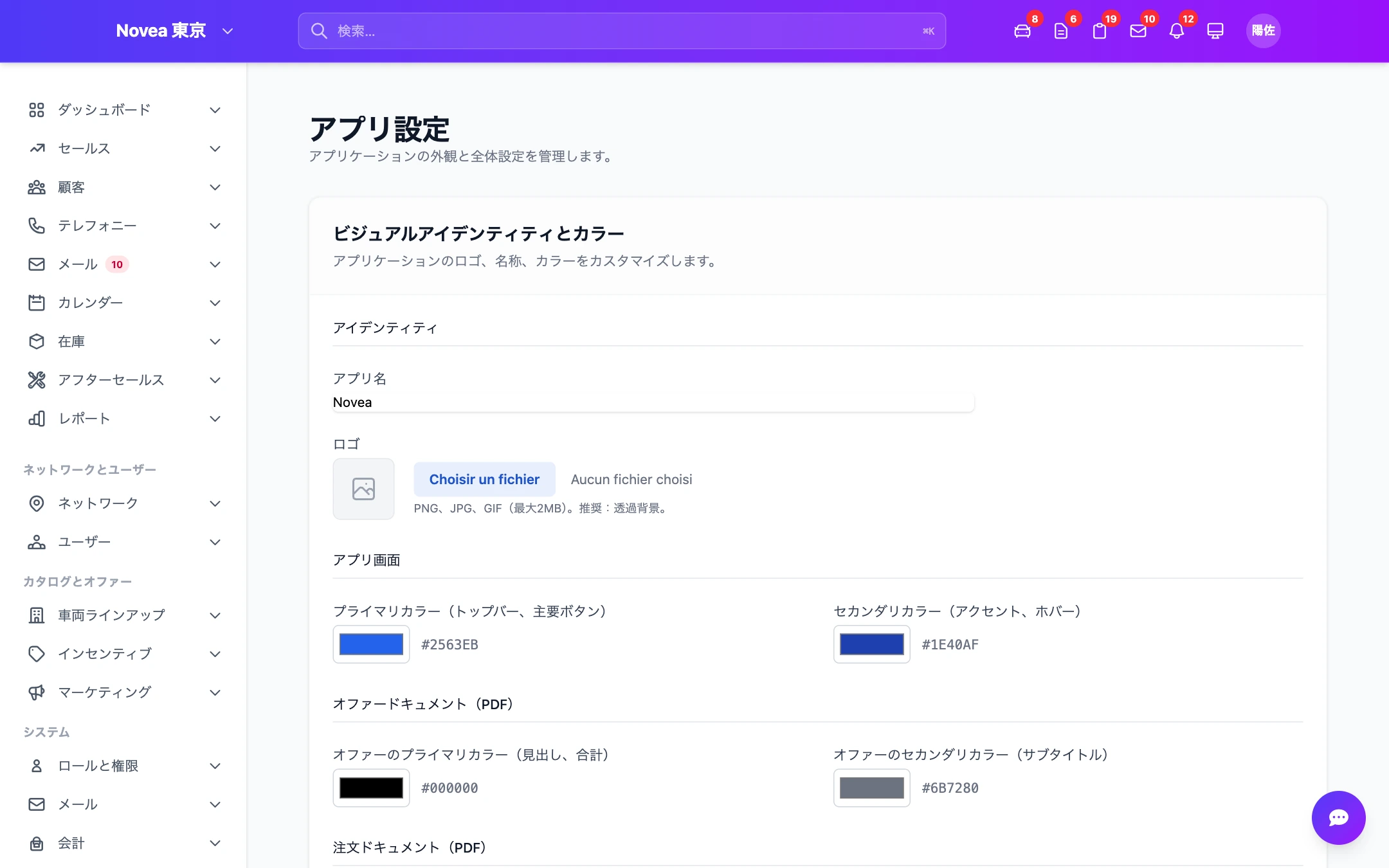Open the ロールと権限 menu item

point(123,766)
